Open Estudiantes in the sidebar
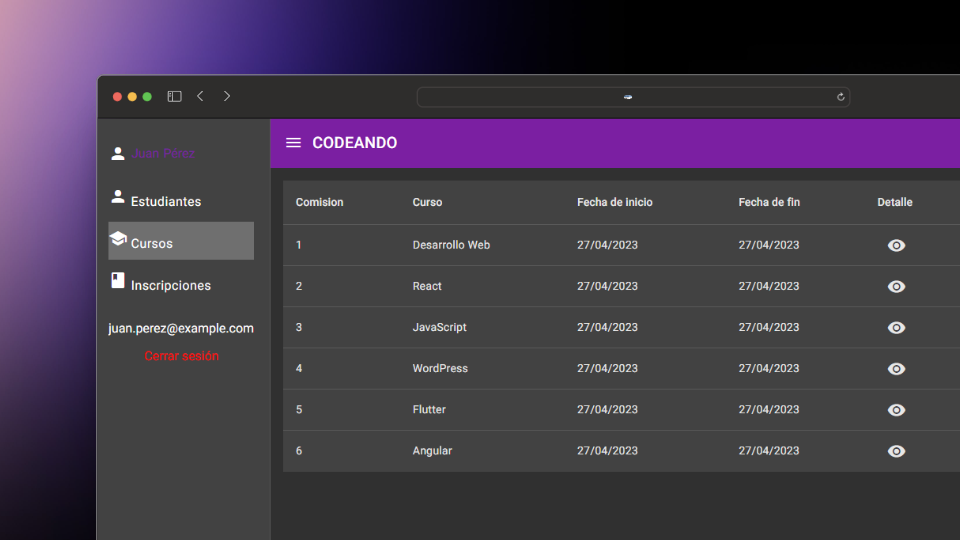 pyautogui.click(x=165, y=201)
